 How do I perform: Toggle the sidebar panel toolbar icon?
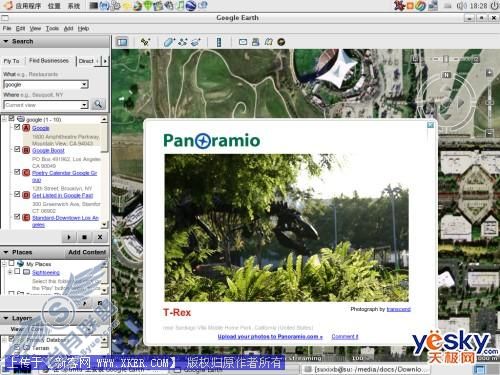122,42
